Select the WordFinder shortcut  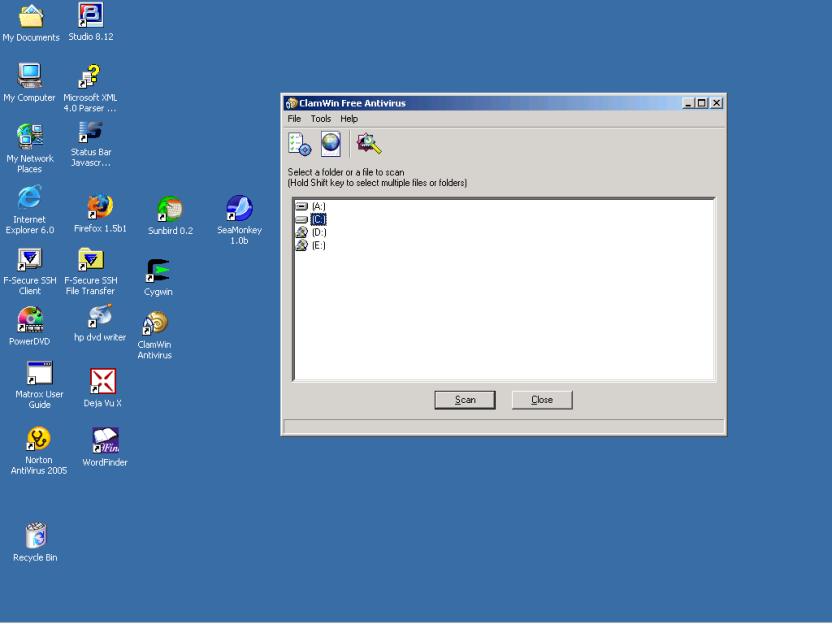click(x=105, y=447)
